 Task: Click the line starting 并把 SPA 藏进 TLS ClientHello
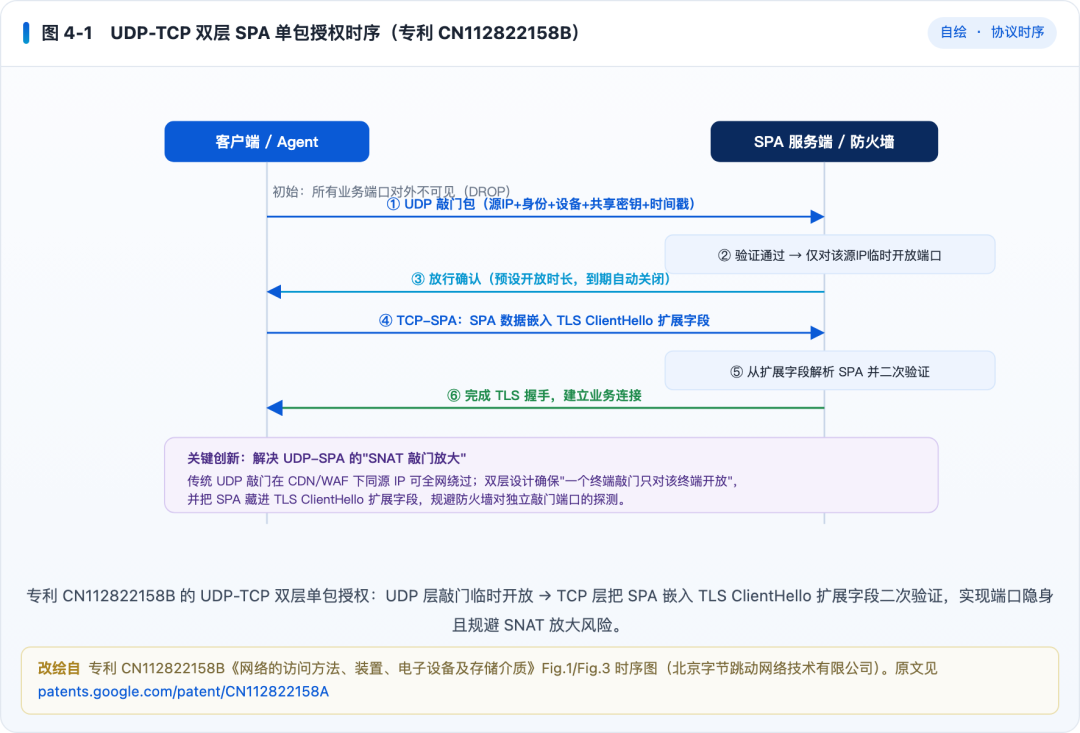pos(408,499)
